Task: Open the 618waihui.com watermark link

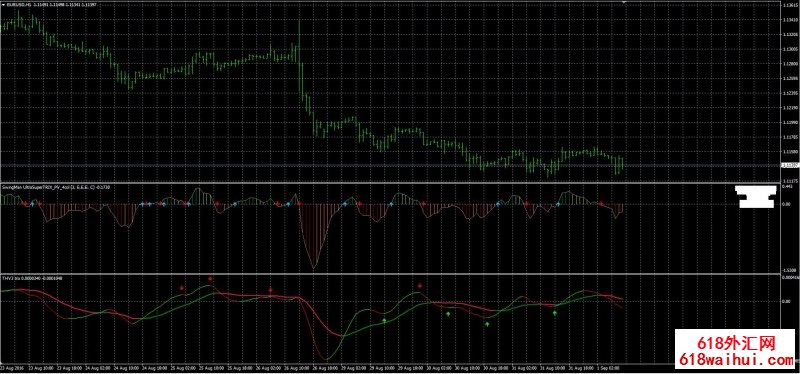Action: (737, 360)
